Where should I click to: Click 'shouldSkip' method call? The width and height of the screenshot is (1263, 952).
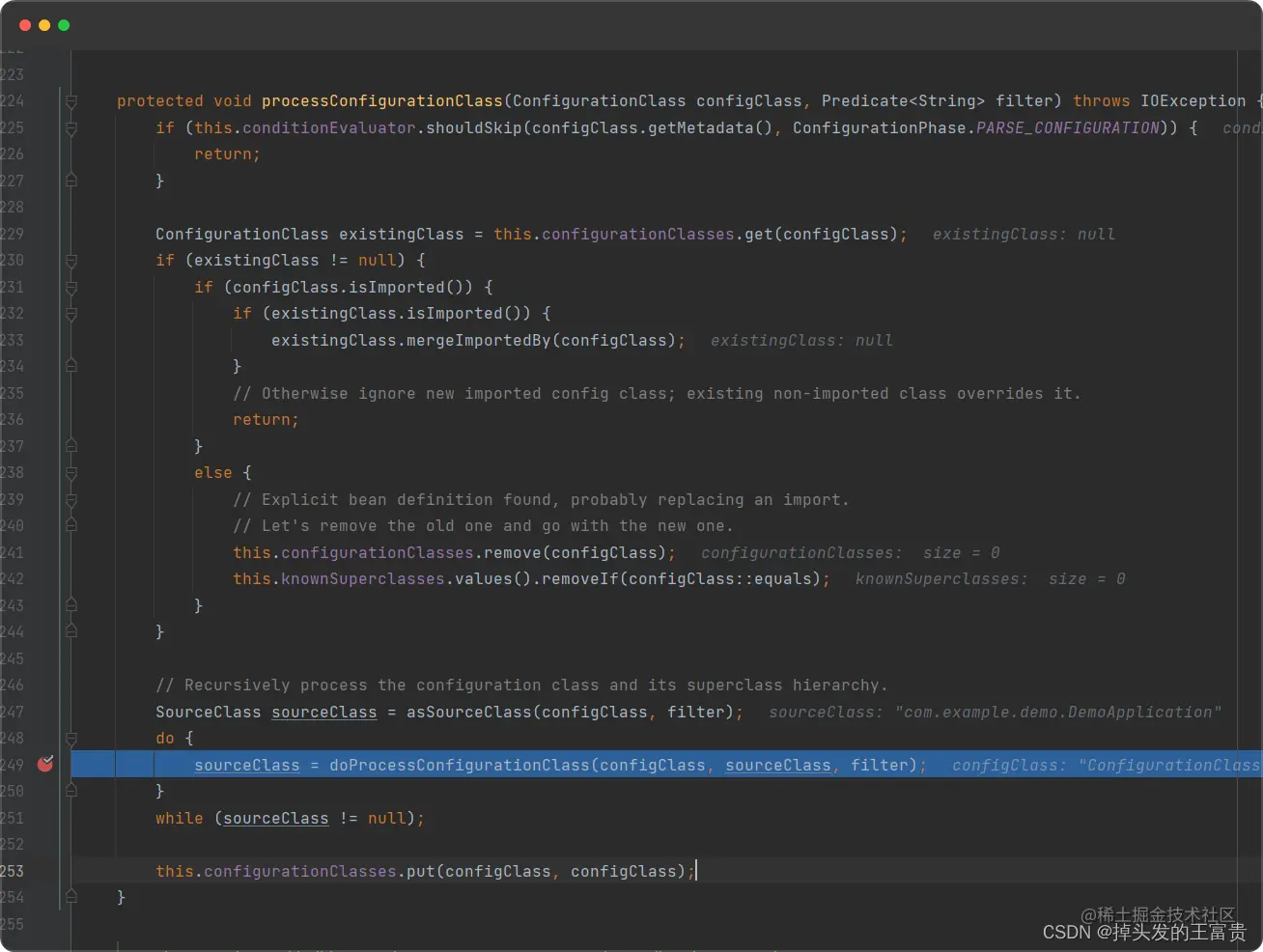click(474, 127)
